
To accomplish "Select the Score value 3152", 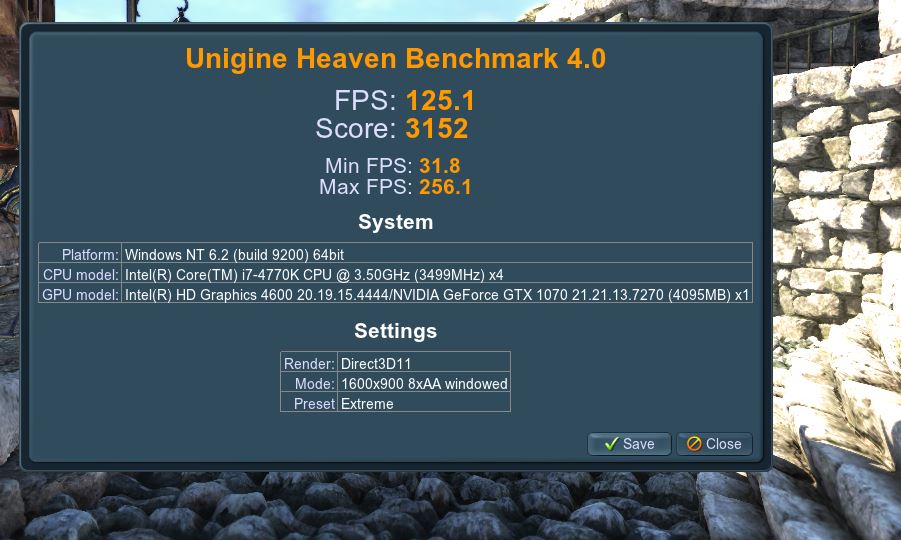I will pos(437,128).
